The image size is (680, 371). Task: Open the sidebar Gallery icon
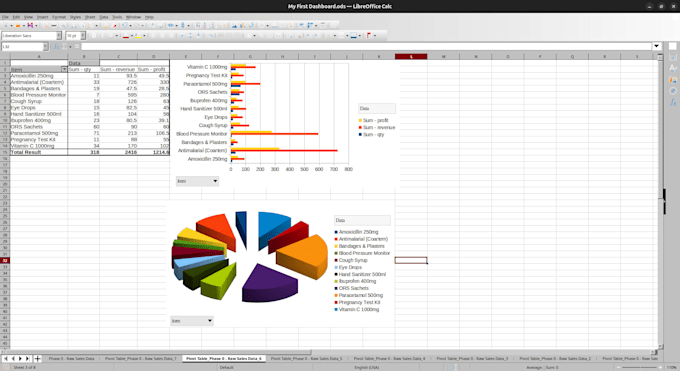[x=673, y=80]
